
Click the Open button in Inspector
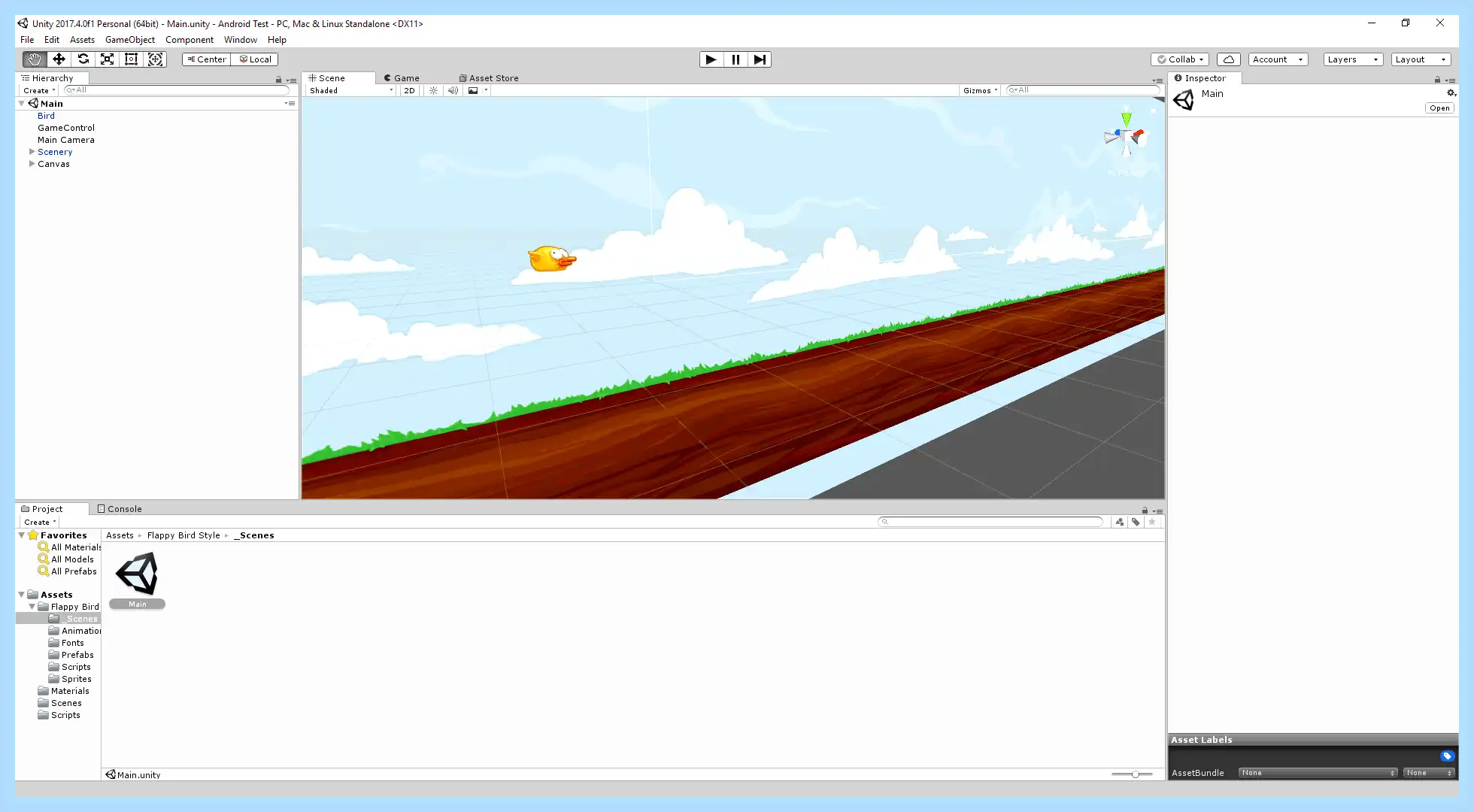click(x=1439, y=108)
